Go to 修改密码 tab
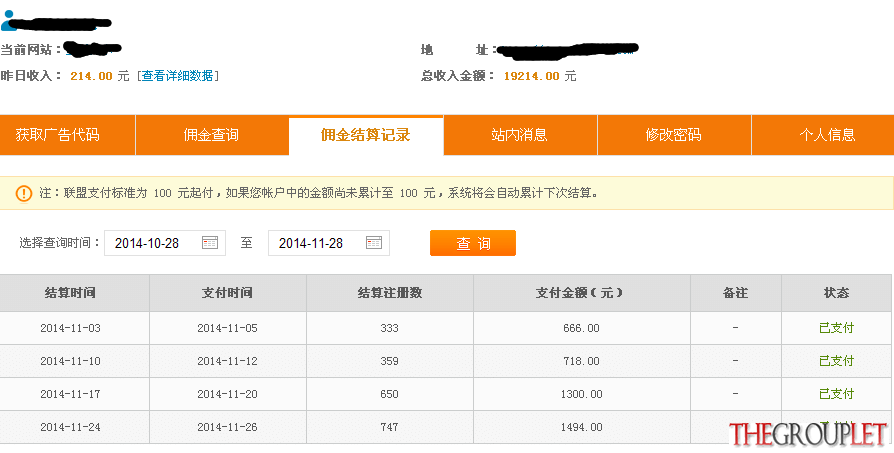 674,135
